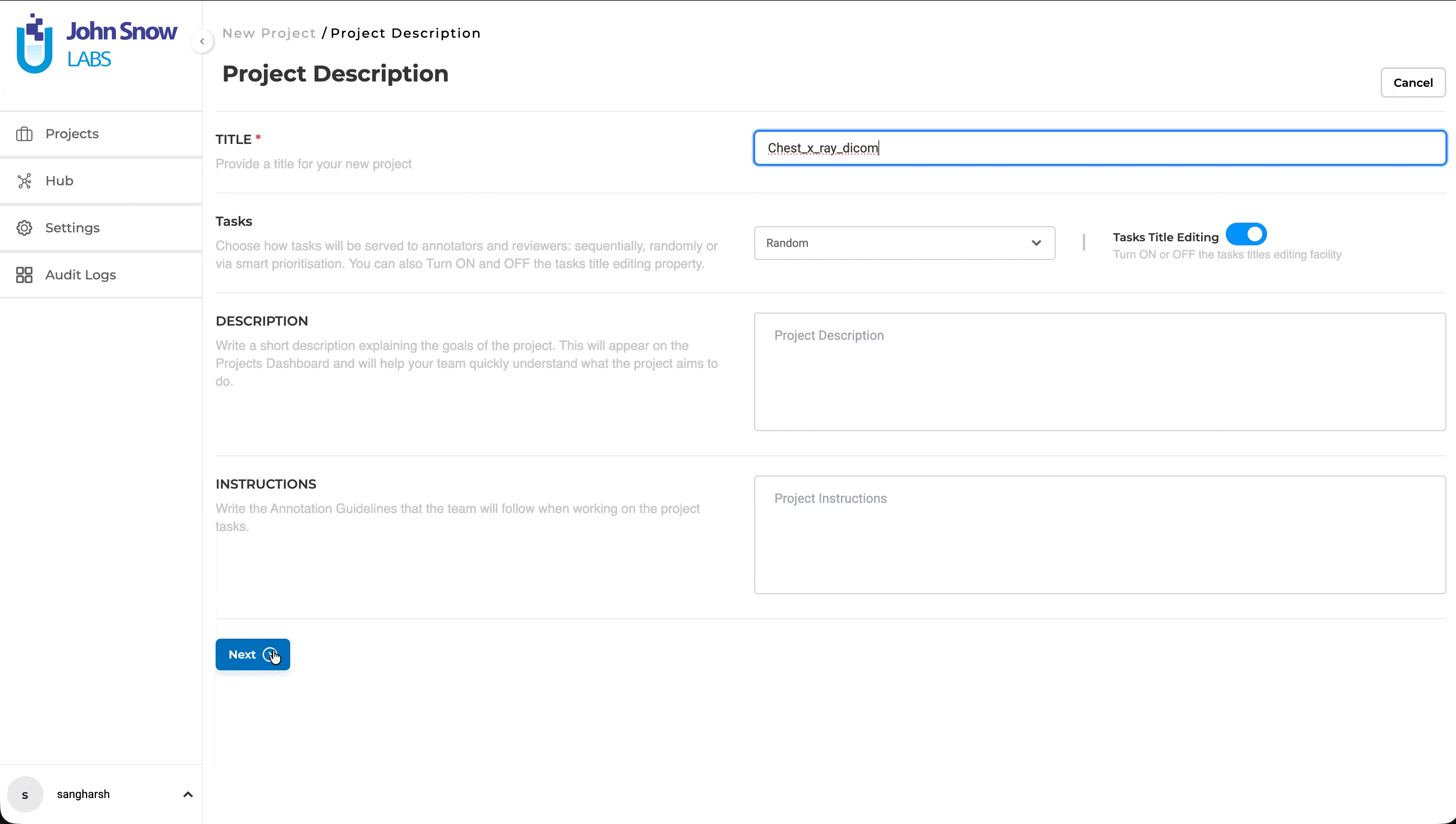Viewport: 1456px width, 824px height.
Task: Click the Tasks section heading
Action: coord(233,221)
